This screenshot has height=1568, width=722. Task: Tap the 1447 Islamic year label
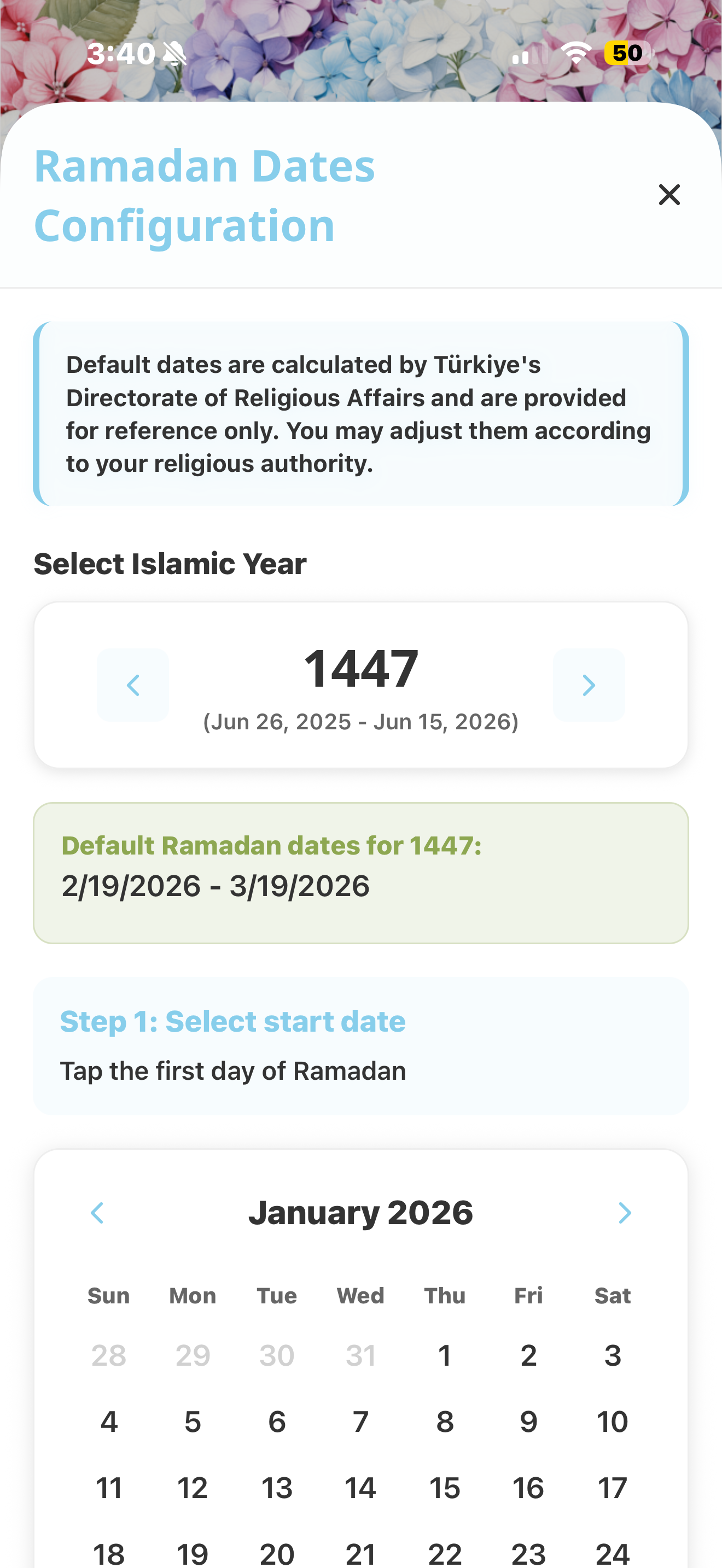click(361, 668)
